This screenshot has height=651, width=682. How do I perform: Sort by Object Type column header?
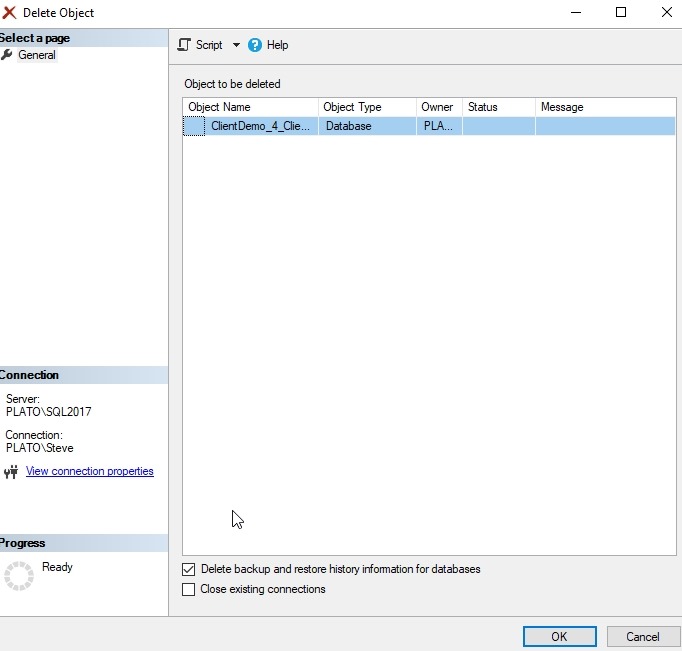point(366,107)
